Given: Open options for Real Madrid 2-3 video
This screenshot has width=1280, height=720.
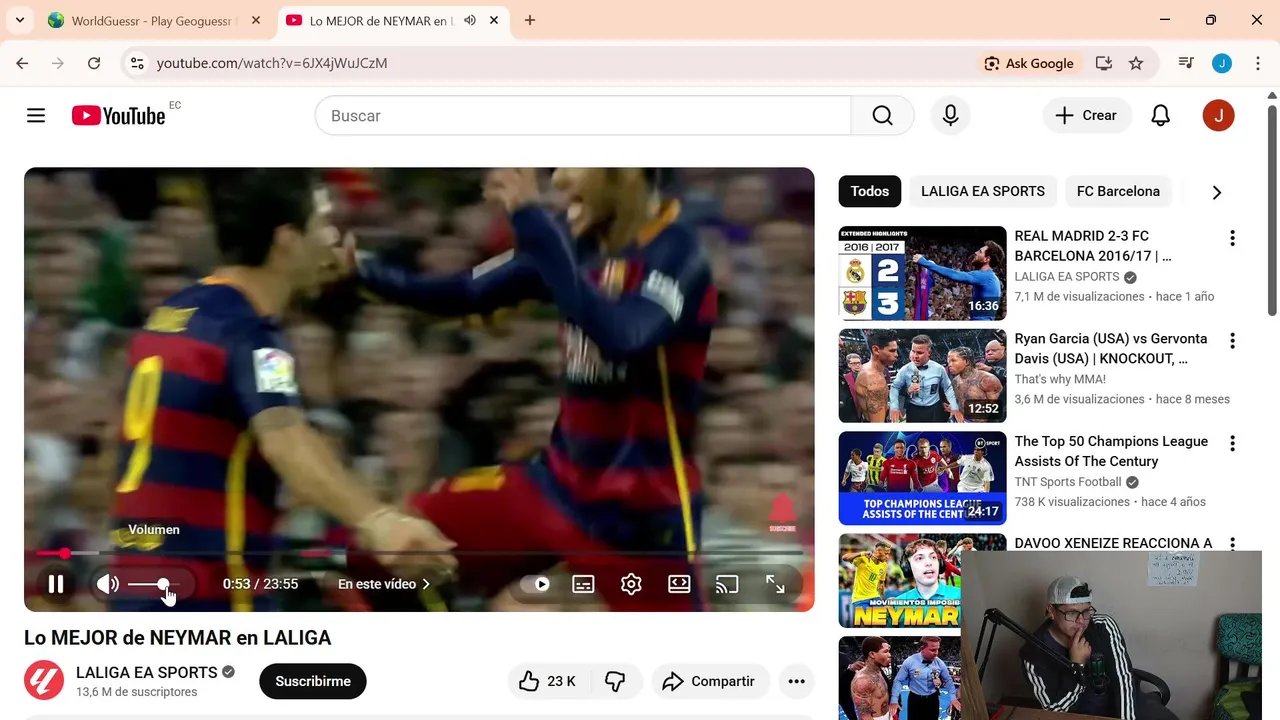Looking at the screenshot, I should (1232, 238).
